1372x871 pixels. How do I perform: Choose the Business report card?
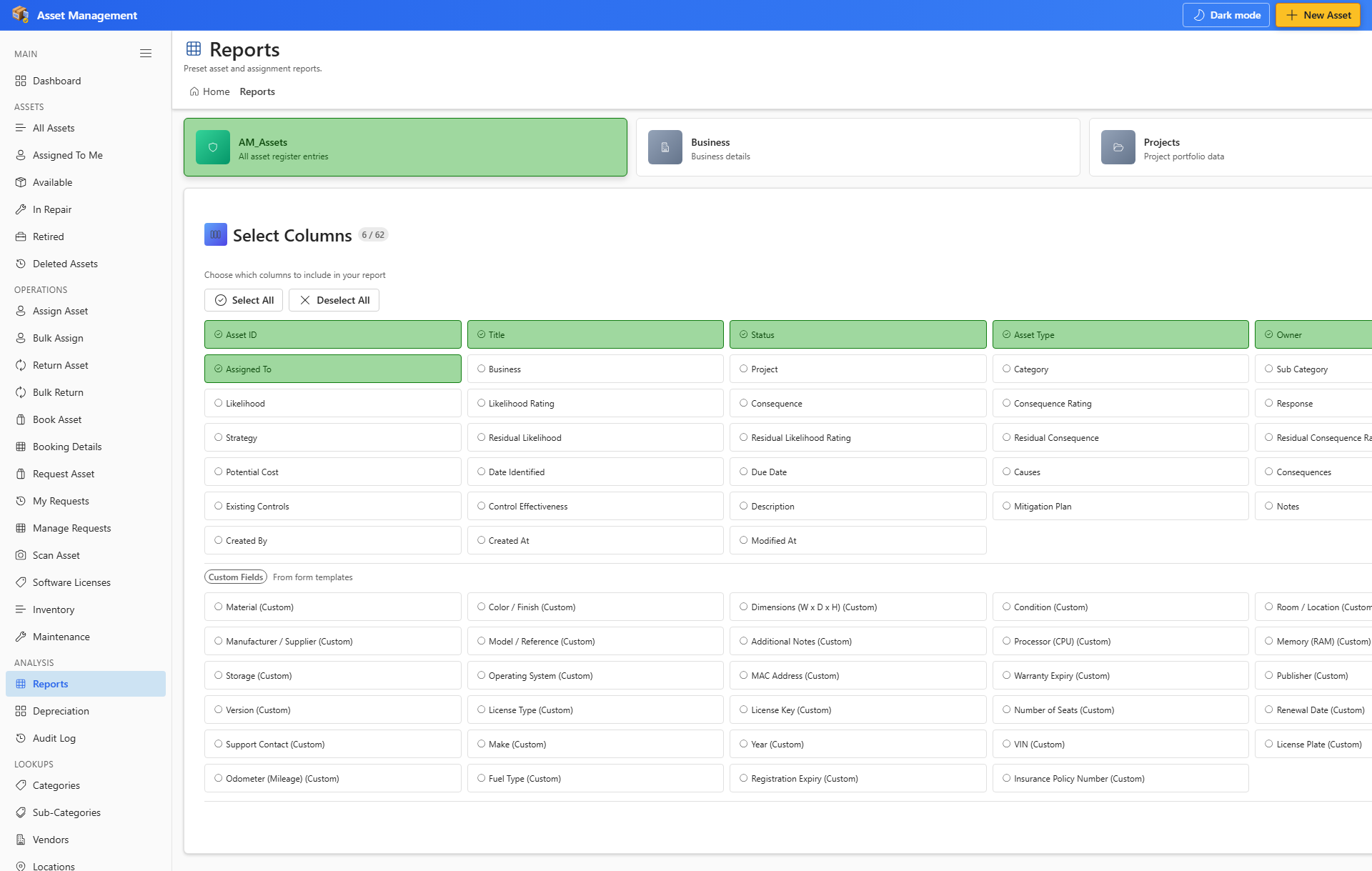coord(857,147)
